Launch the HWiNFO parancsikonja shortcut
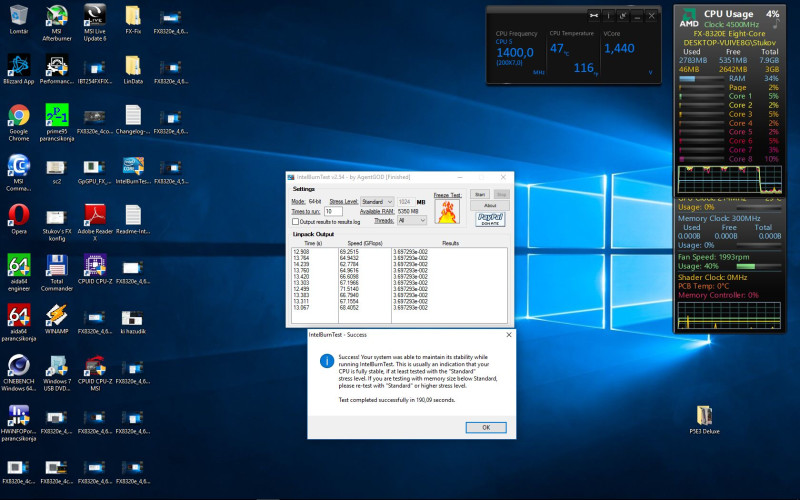The image size is (800, 500). pos(19,415)
